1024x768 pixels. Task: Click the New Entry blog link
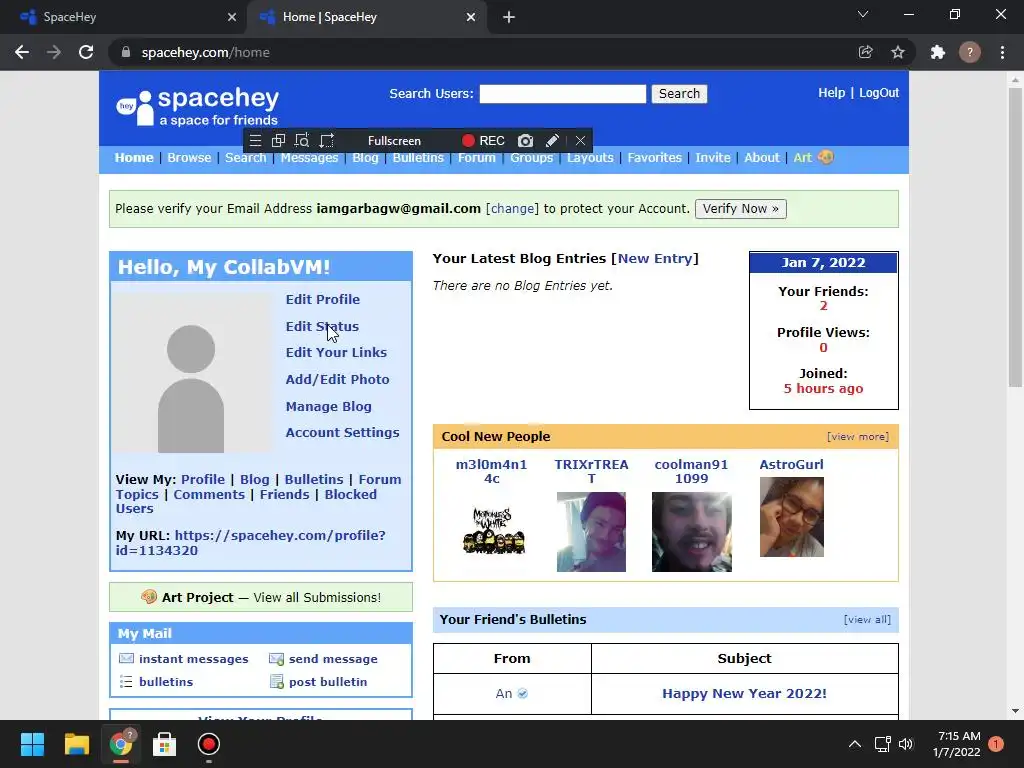pos(655,258)
